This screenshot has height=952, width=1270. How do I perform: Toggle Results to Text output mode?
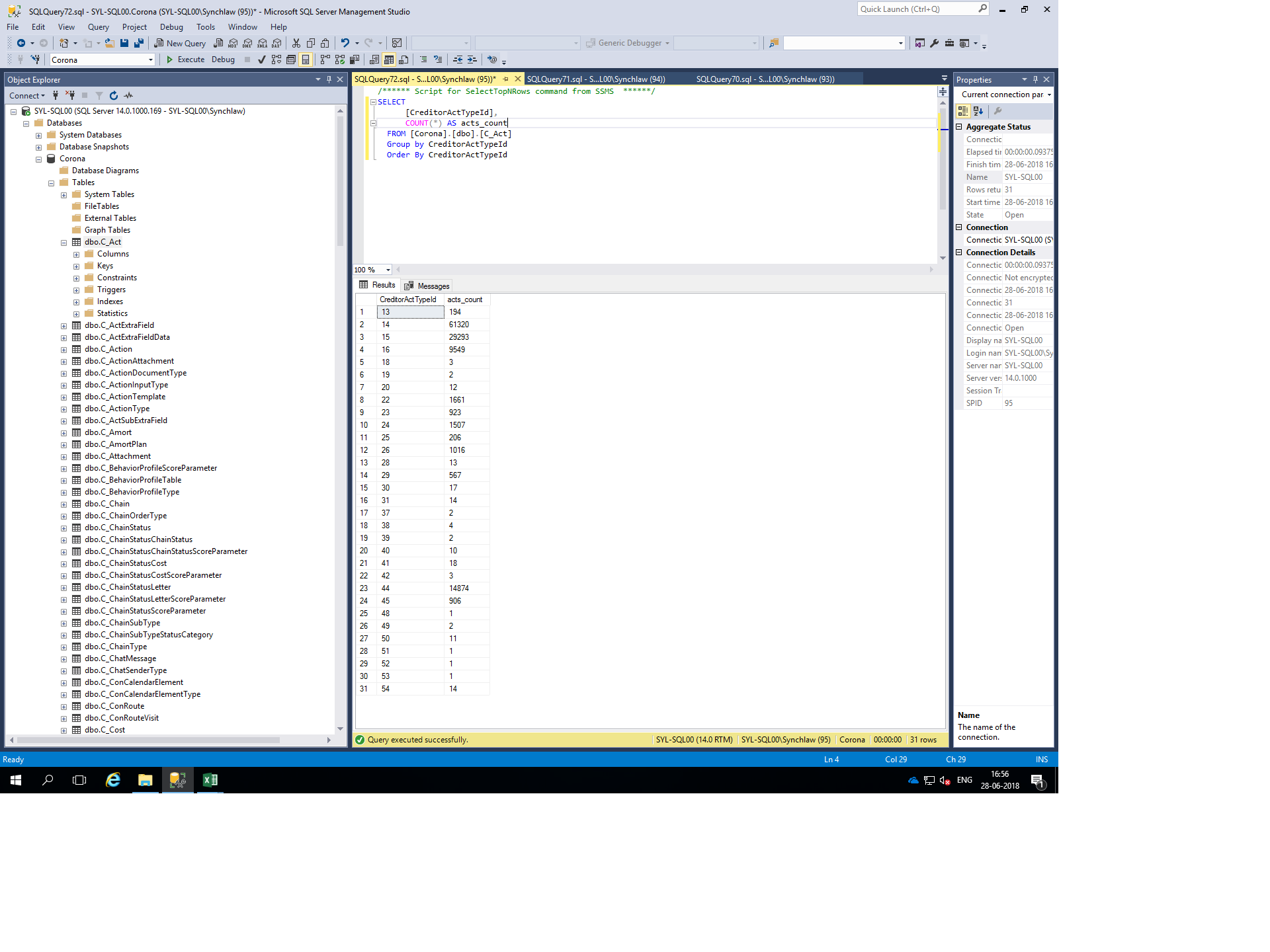374,59
